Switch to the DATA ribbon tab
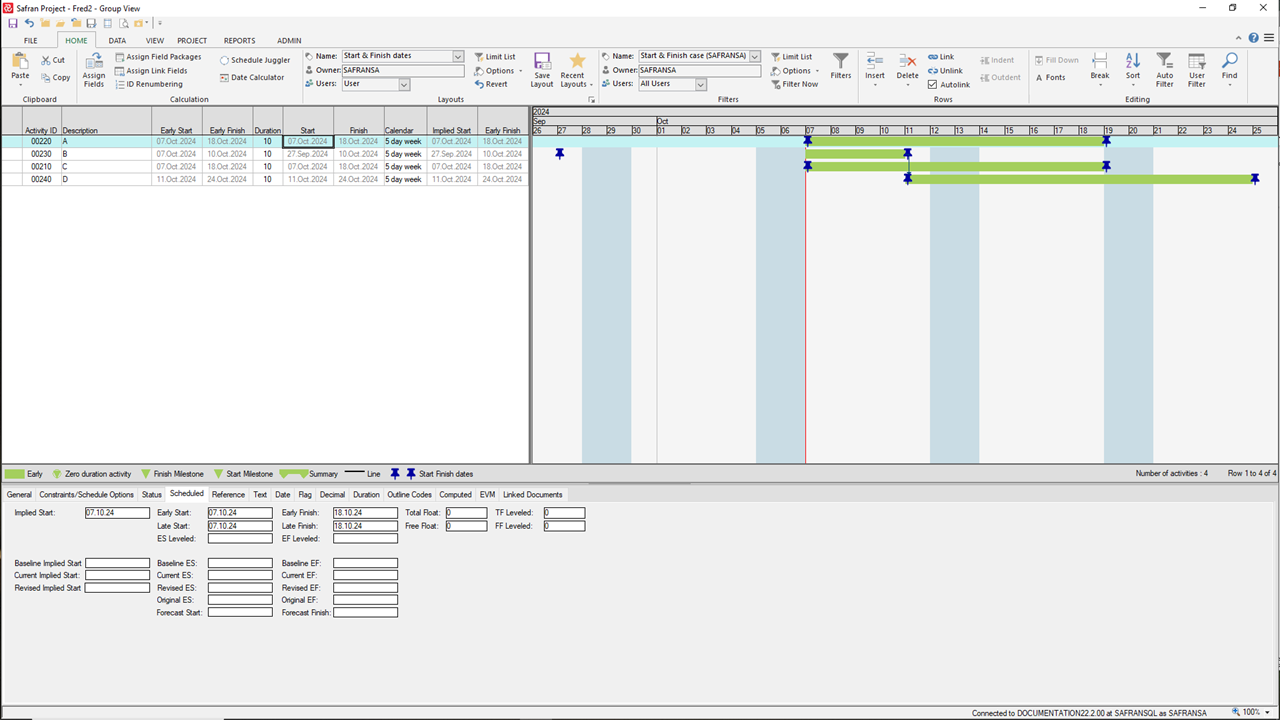Viewport: 1280px width, 720px height. (117, 41)
